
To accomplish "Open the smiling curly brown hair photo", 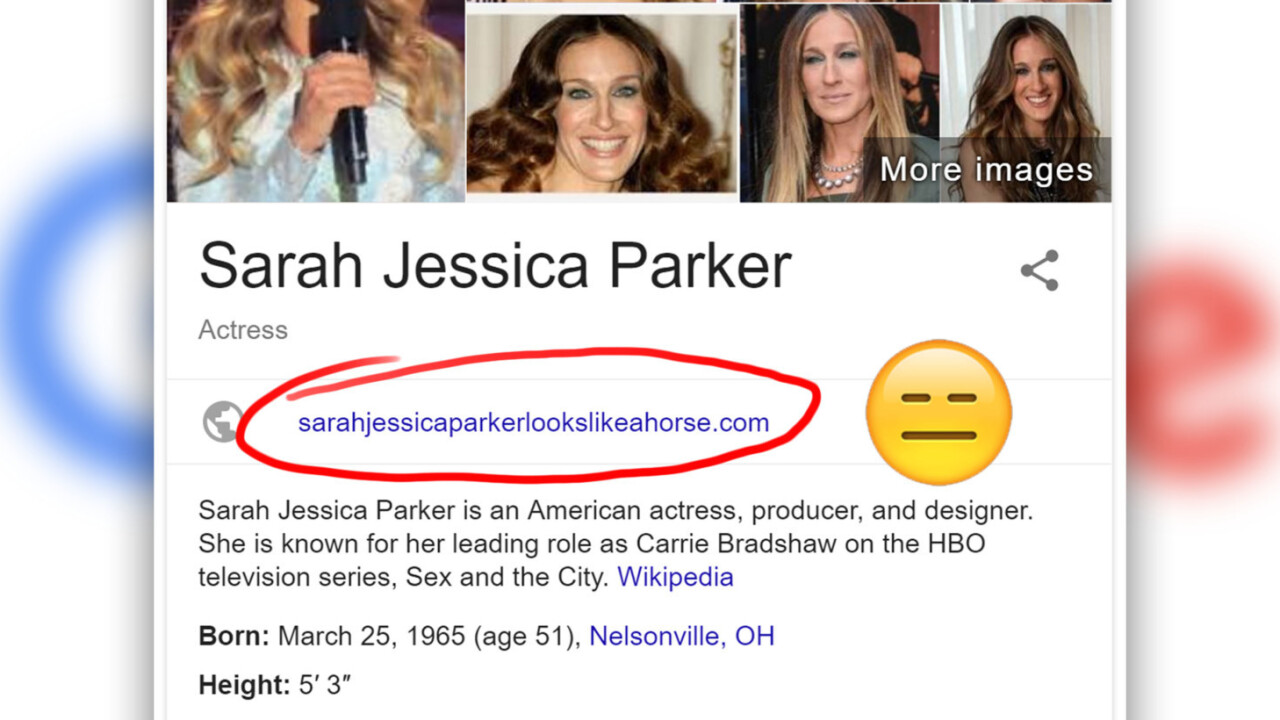I will 602,104.
